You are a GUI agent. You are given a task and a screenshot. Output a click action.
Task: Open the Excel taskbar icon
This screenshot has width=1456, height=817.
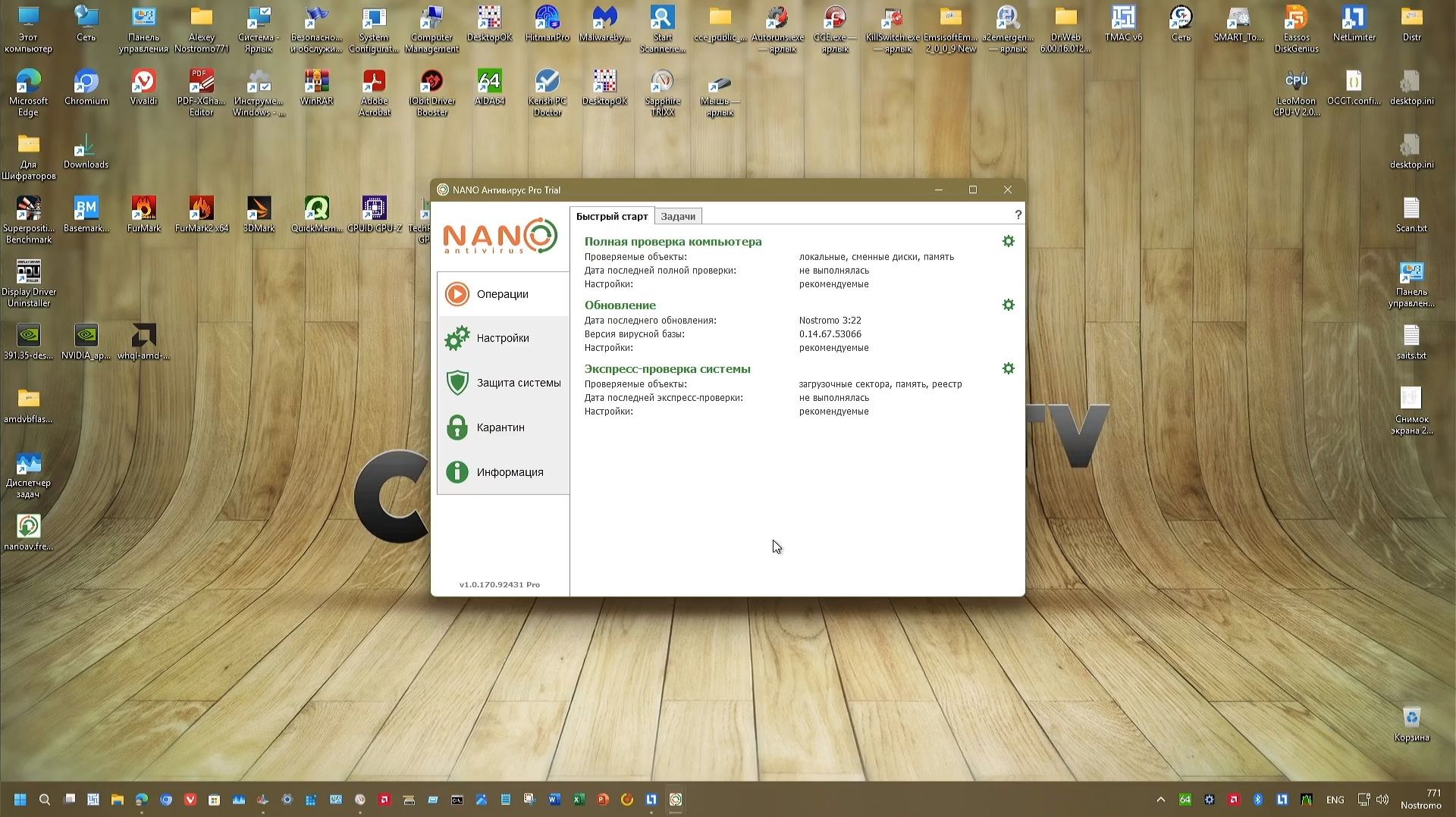click(x=579, y=800)
